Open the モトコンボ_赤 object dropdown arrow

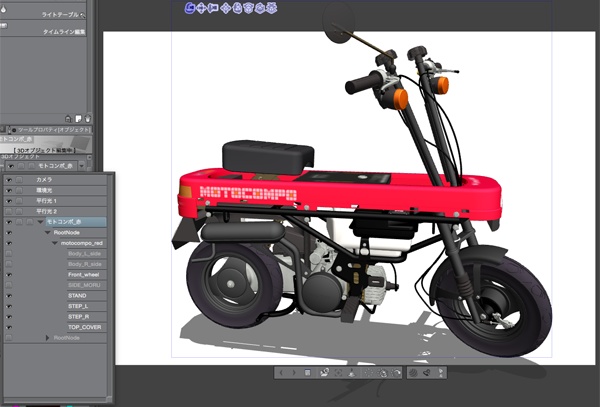click(x=82, y=166)
